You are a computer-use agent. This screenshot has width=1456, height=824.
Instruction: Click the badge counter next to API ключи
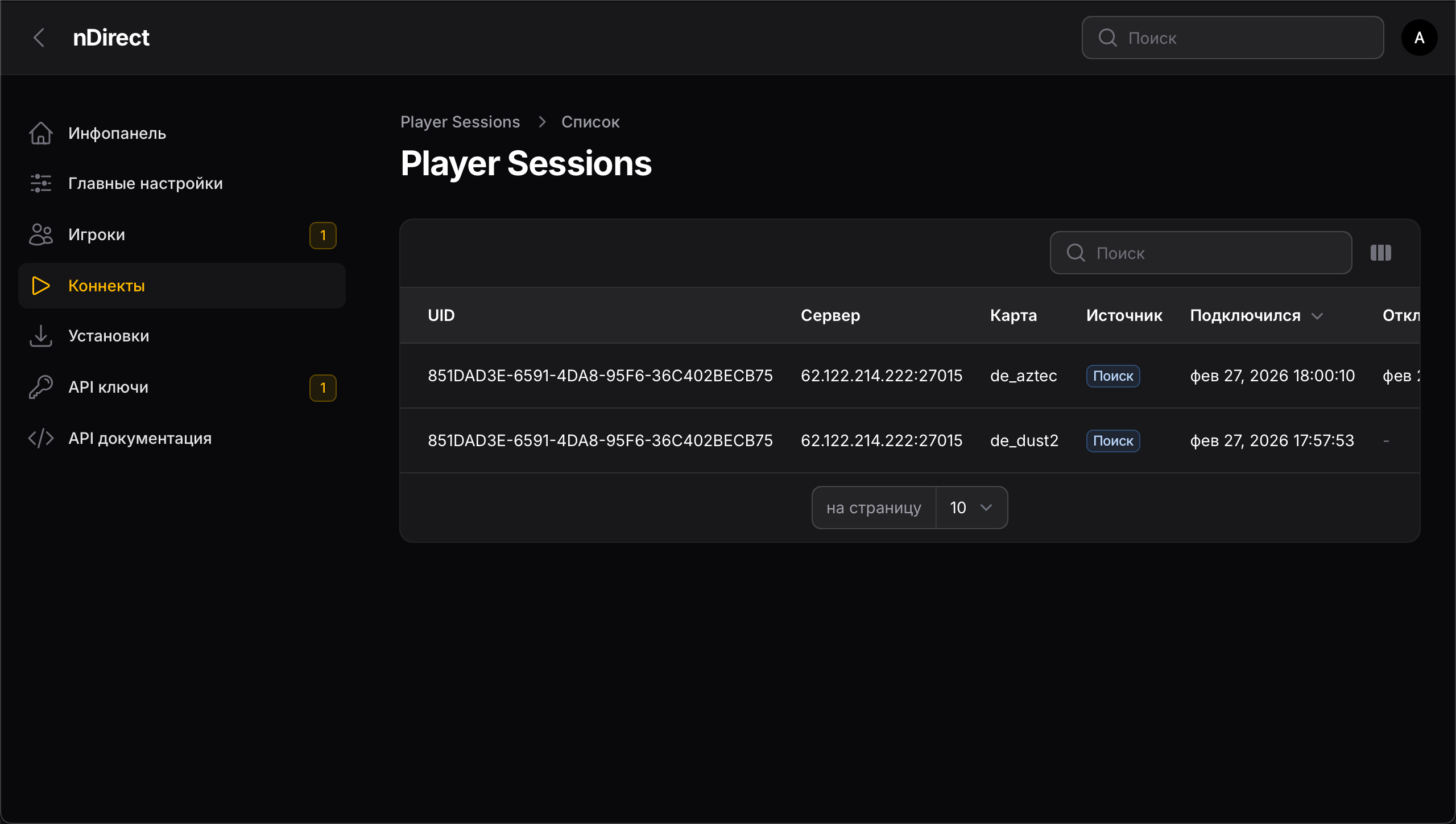323,388
